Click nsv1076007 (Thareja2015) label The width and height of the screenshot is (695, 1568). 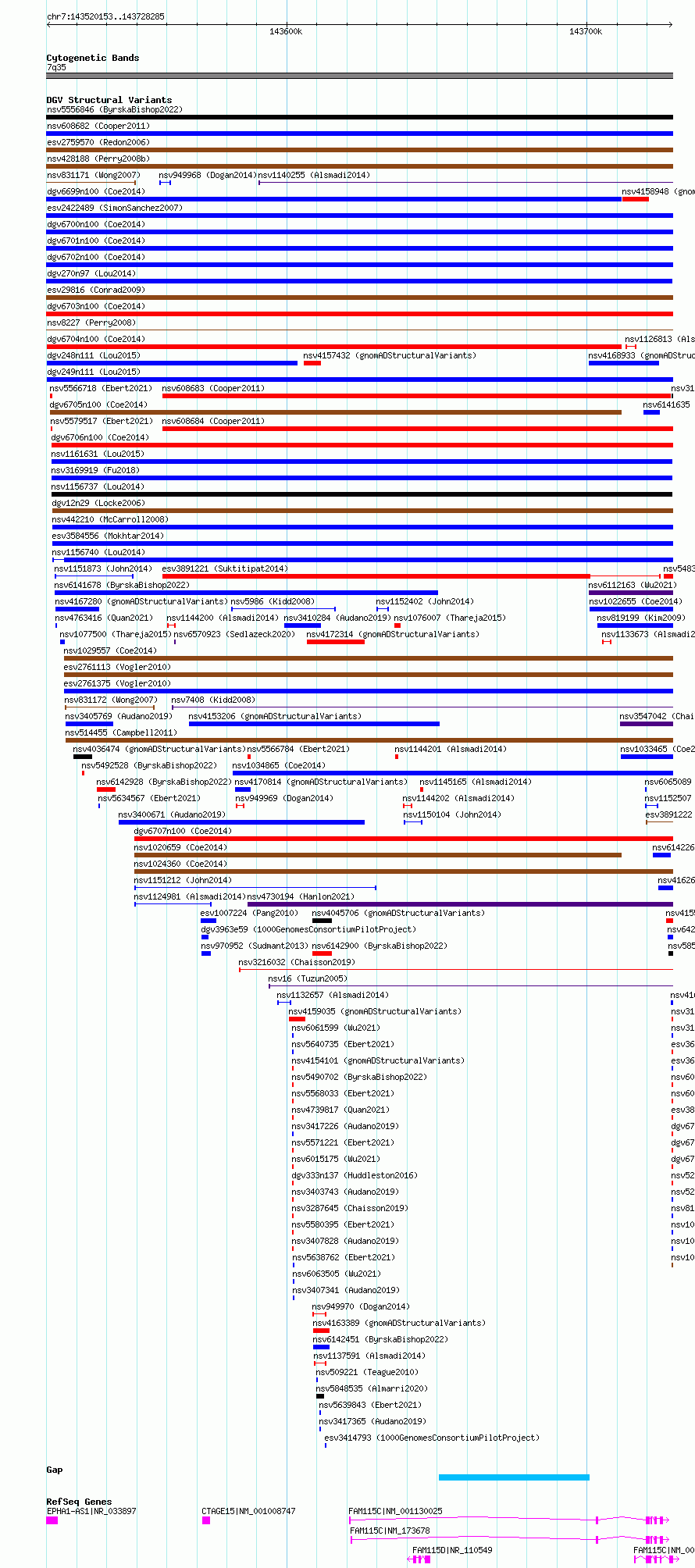(x=450, y=618)
